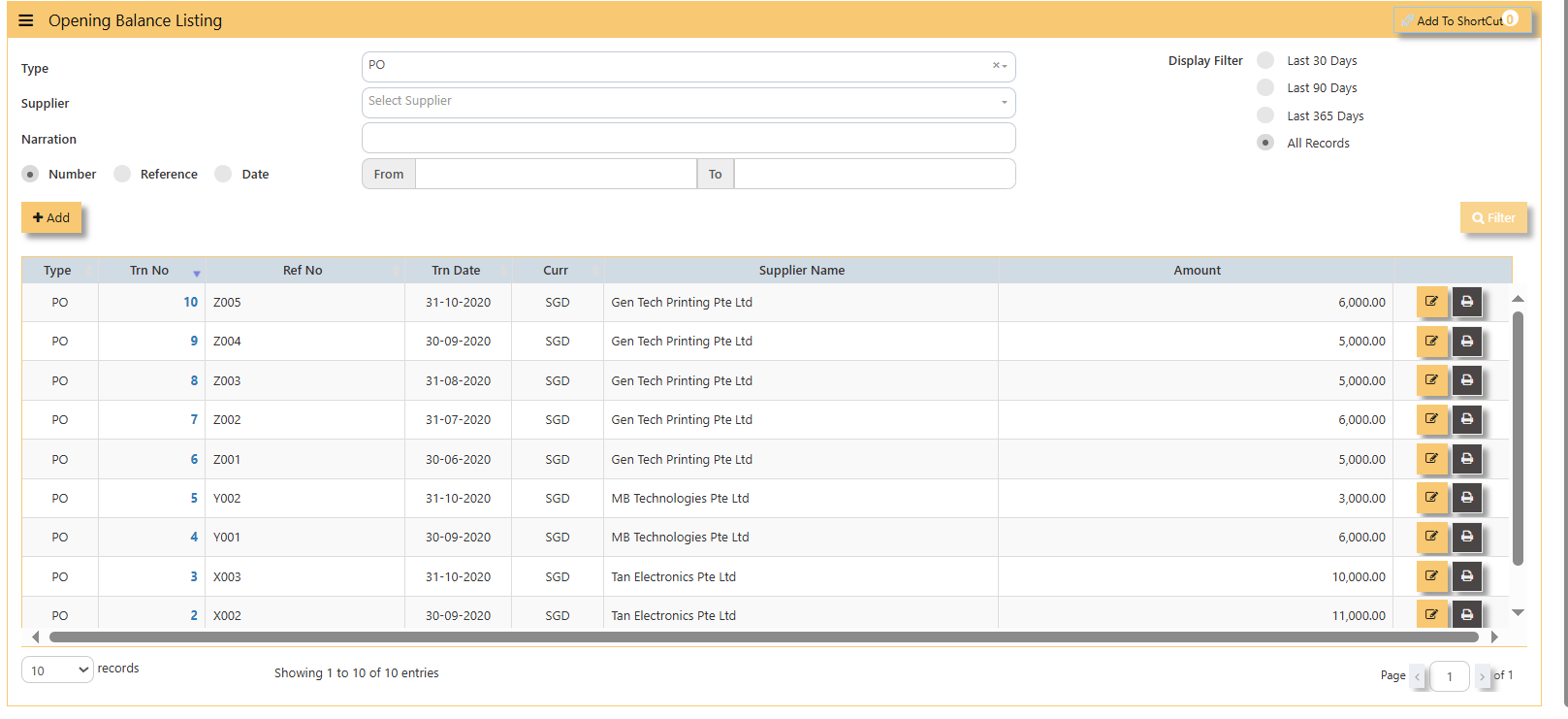
Task: Print transaction 3 row X003
Action: pos(1466,576)
